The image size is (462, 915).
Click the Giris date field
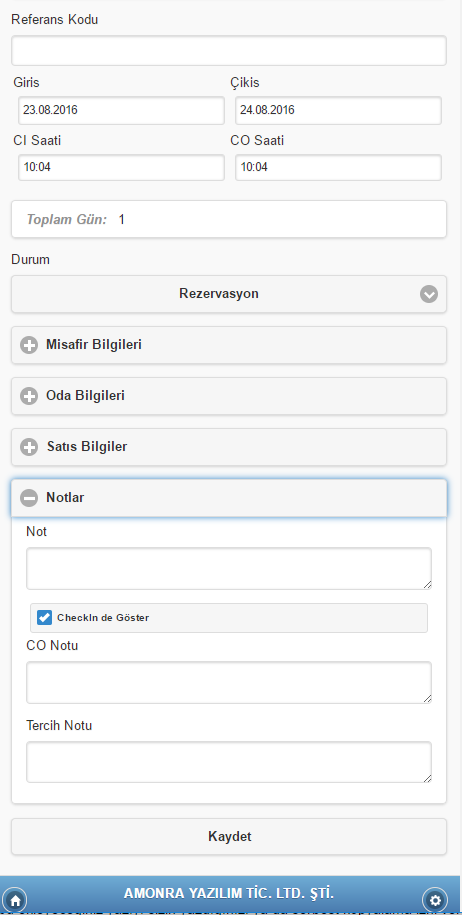pos(121,110)
